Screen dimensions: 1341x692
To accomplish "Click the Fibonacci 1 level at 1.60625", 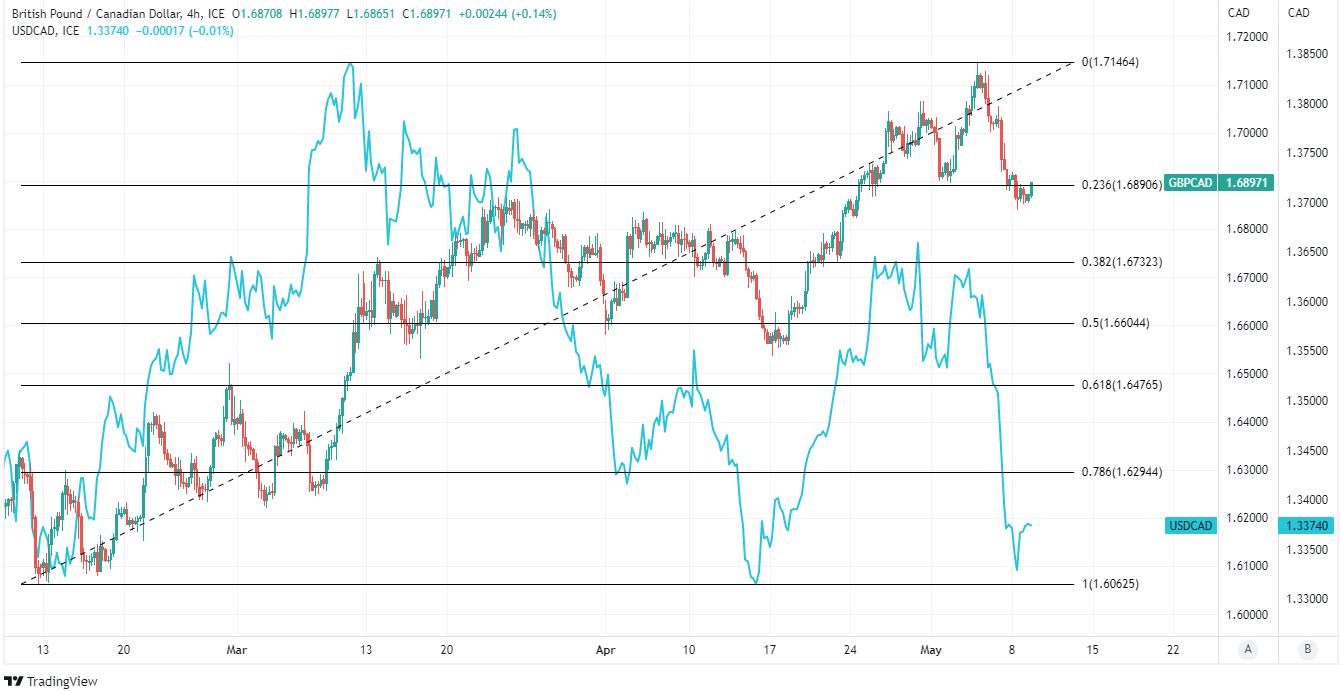I will point(1110,584).
